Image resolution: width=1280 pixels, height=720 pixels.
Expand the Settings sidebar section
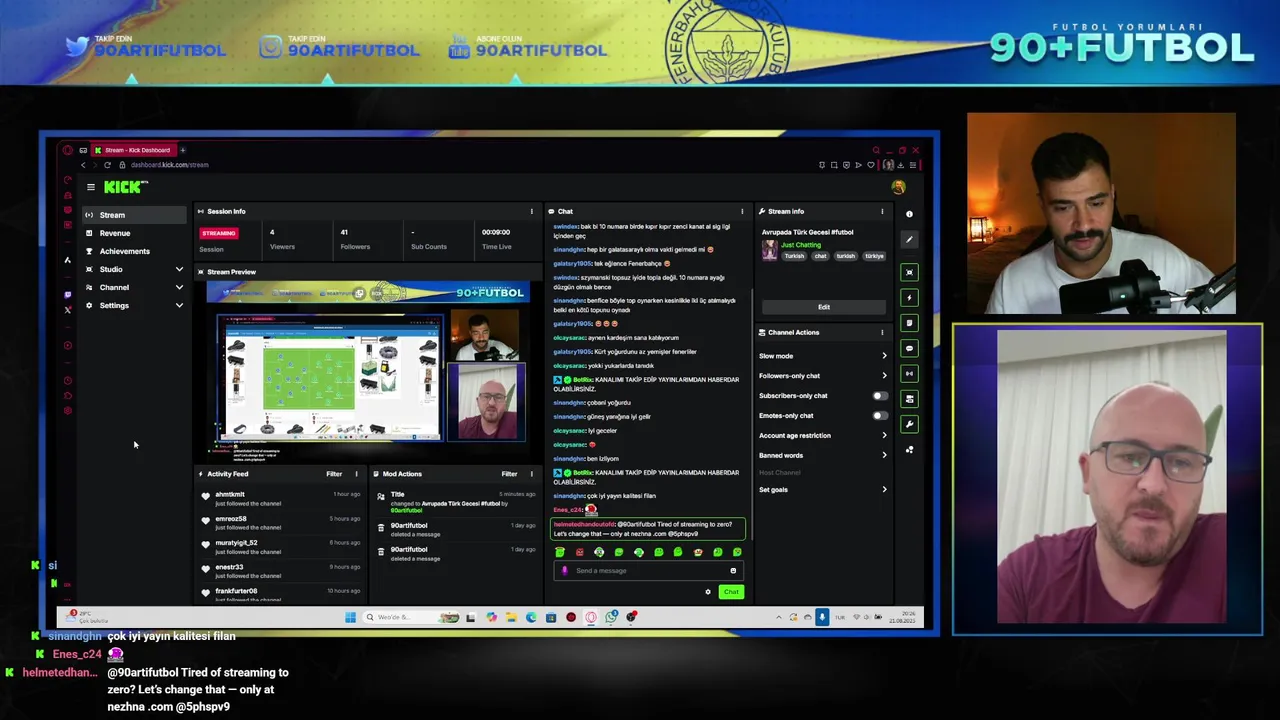point(134,305)
